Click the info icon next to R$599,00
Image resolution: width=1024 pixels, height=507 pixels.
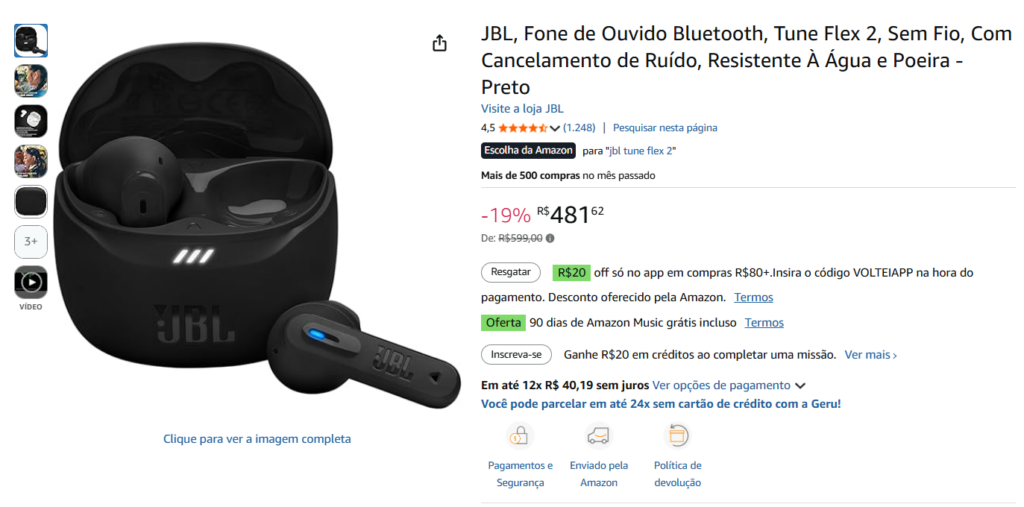[x=551, y=238]
